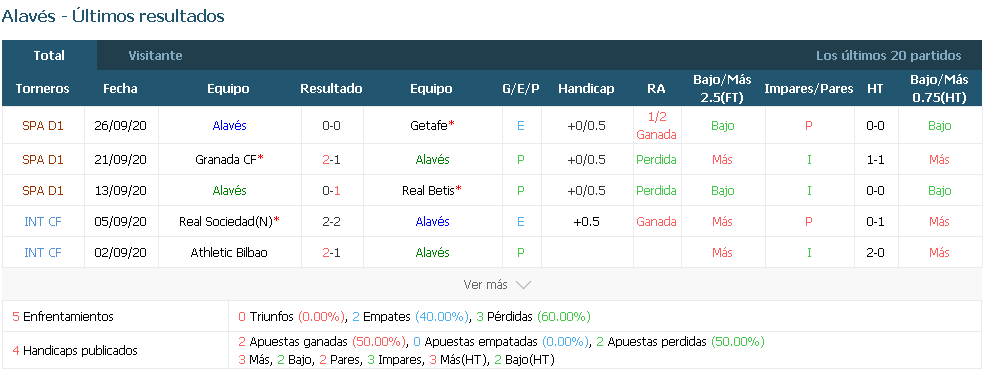987x373 pixels.
Task: Click Los últimos 20 partidos text
Action: point(889,55)
